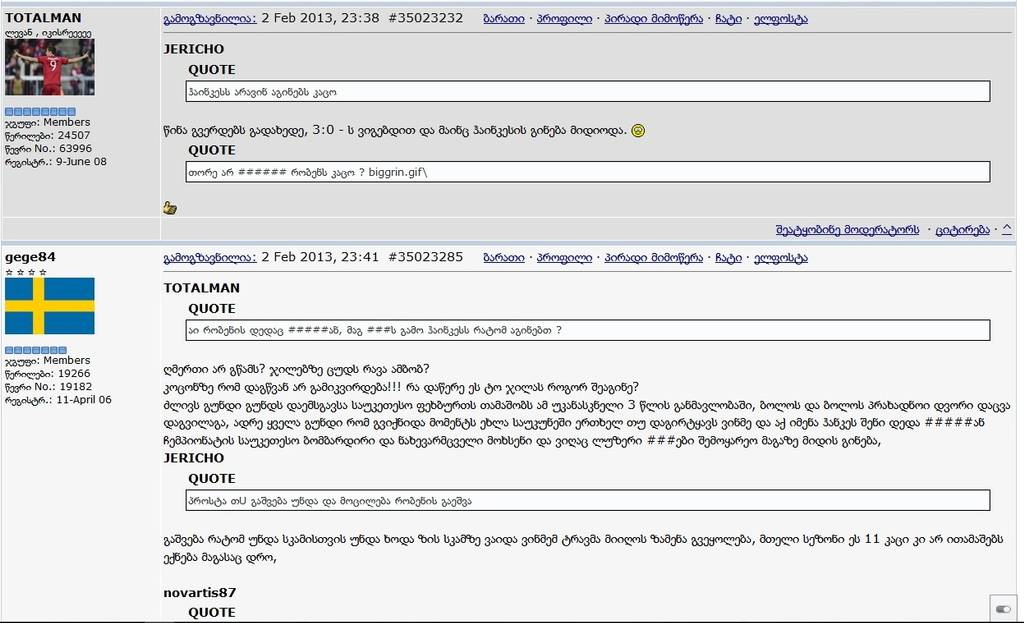This screenshot has width=1024, height=623.
Task: Click შეატყობინე მოდერატორს report link
Action: coord(847,230)
